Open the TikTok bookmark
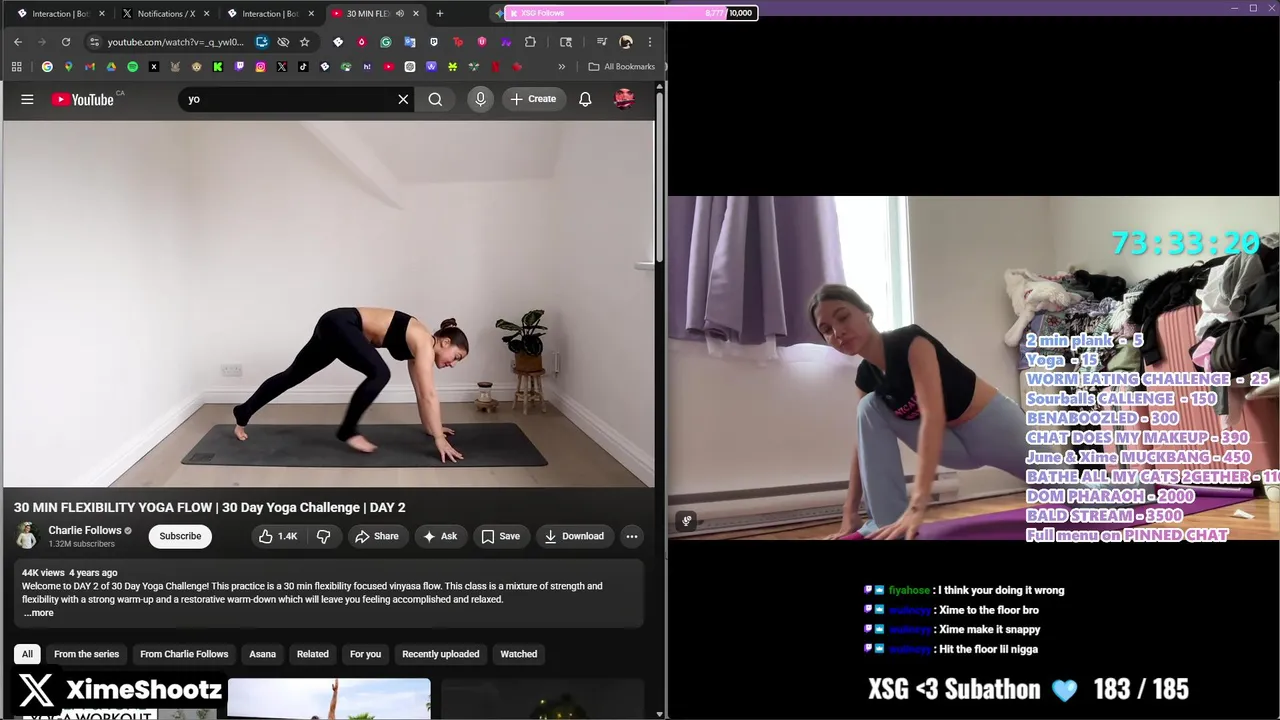 pyautogui.click(x=303, y=67)
